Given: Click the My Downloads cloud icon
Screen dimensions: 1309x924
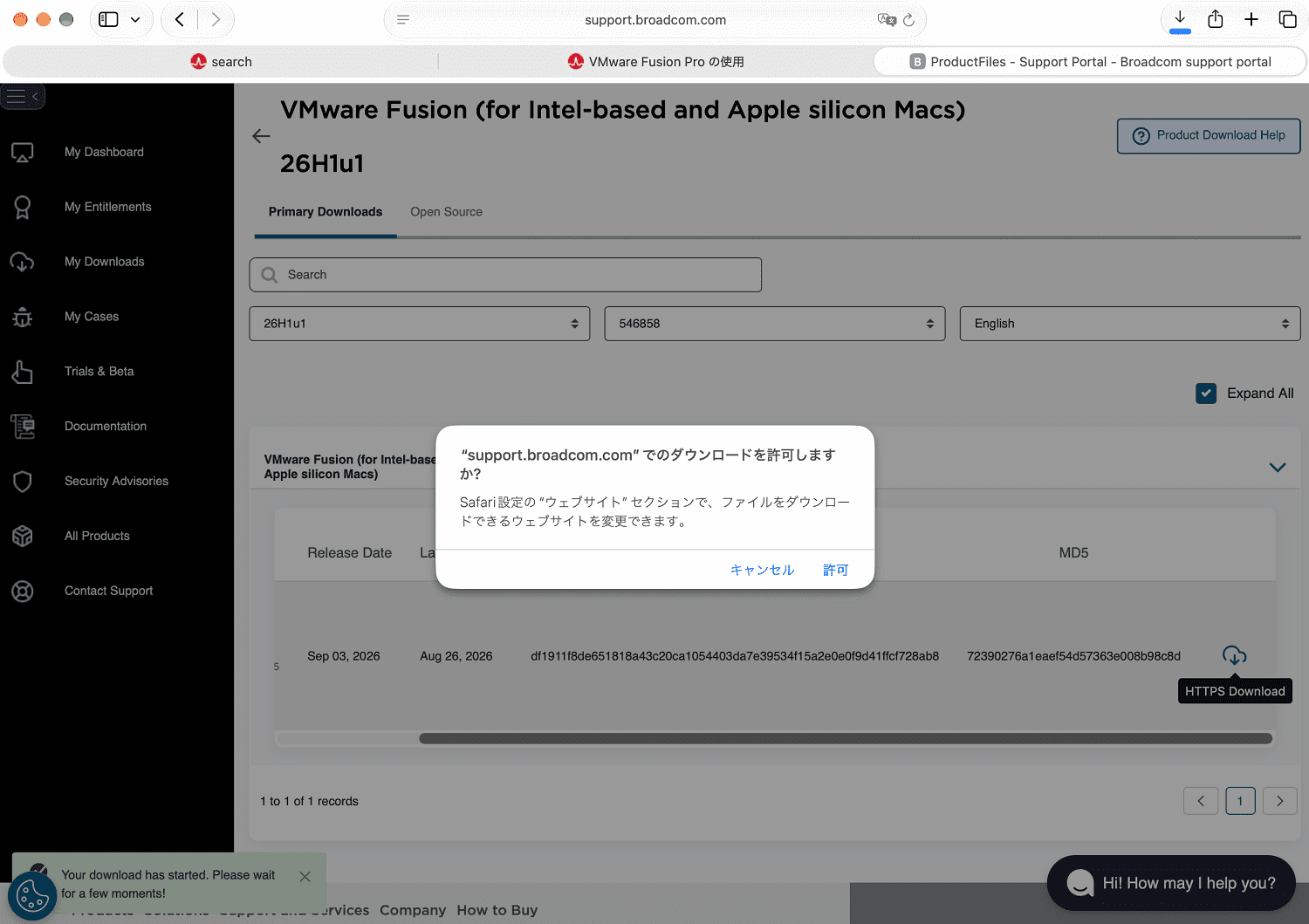Looking at the screenshot, I should coord(23,263).
